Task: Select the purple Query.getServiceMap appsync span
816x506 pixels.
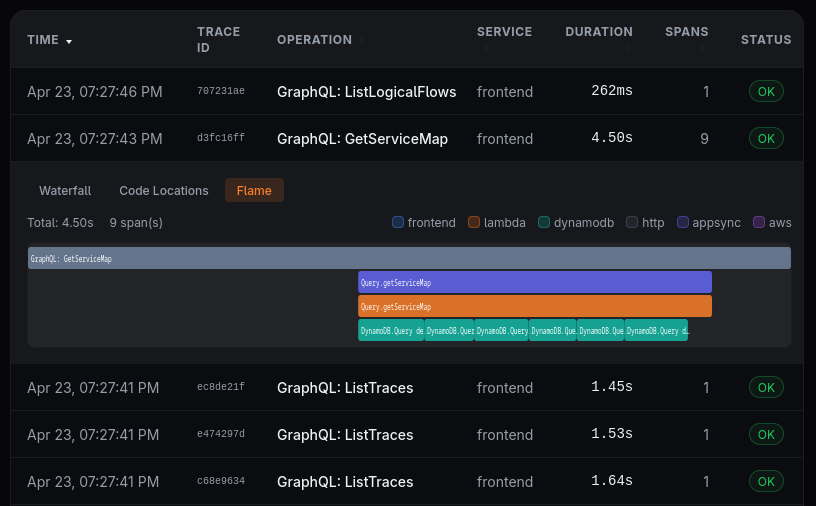Action: (535, 282)
